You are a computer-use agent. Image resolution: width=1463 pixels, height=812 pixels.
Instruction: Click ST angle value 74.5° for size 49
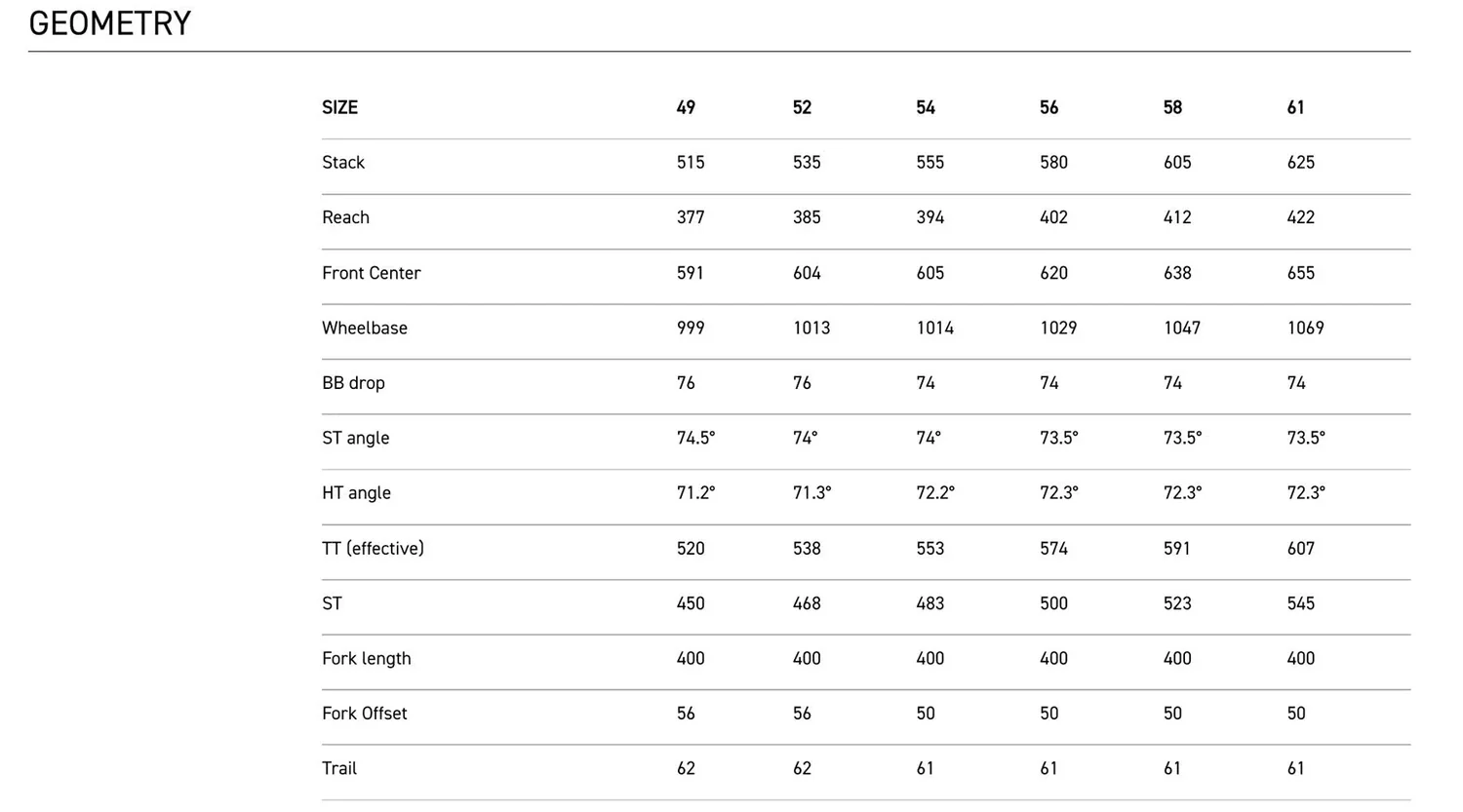[x=695, y=438]
